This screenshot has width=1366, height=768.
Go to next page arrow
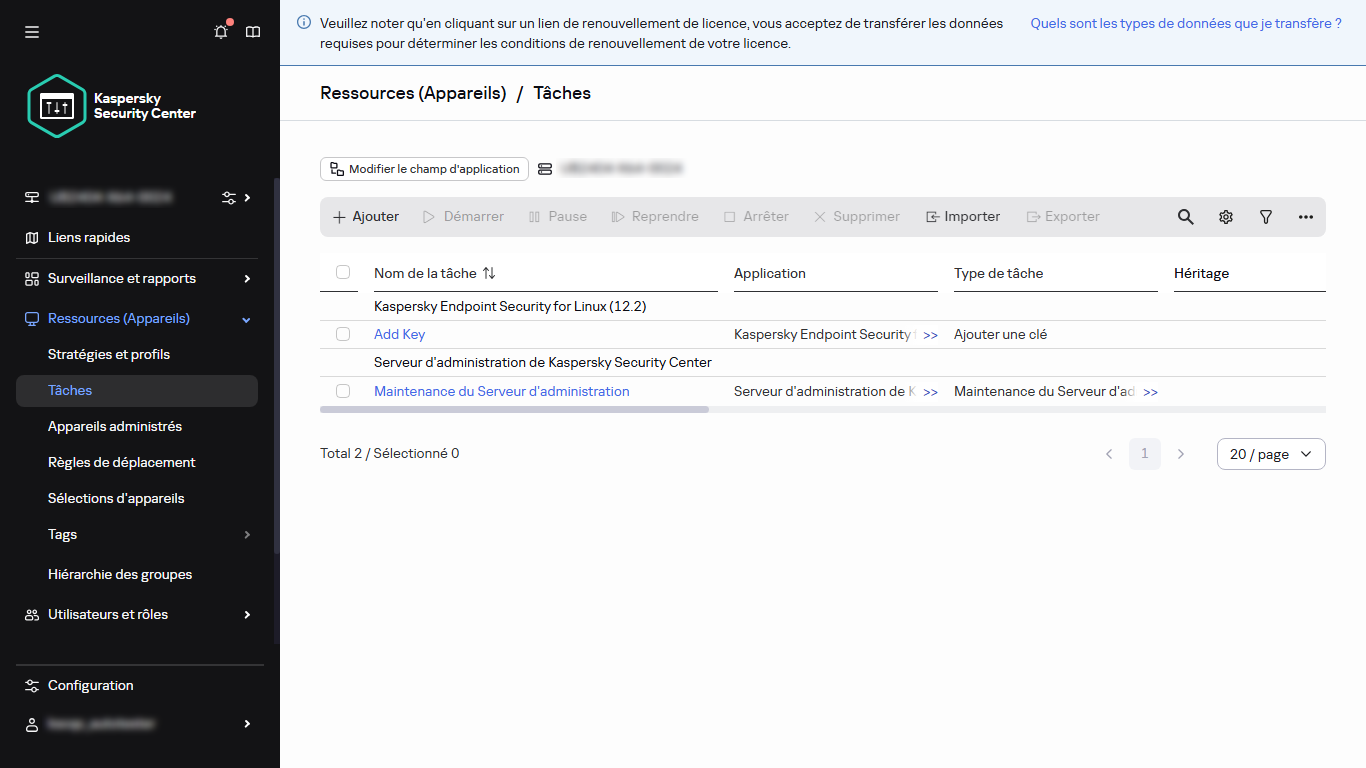[x=1181, y=454]
